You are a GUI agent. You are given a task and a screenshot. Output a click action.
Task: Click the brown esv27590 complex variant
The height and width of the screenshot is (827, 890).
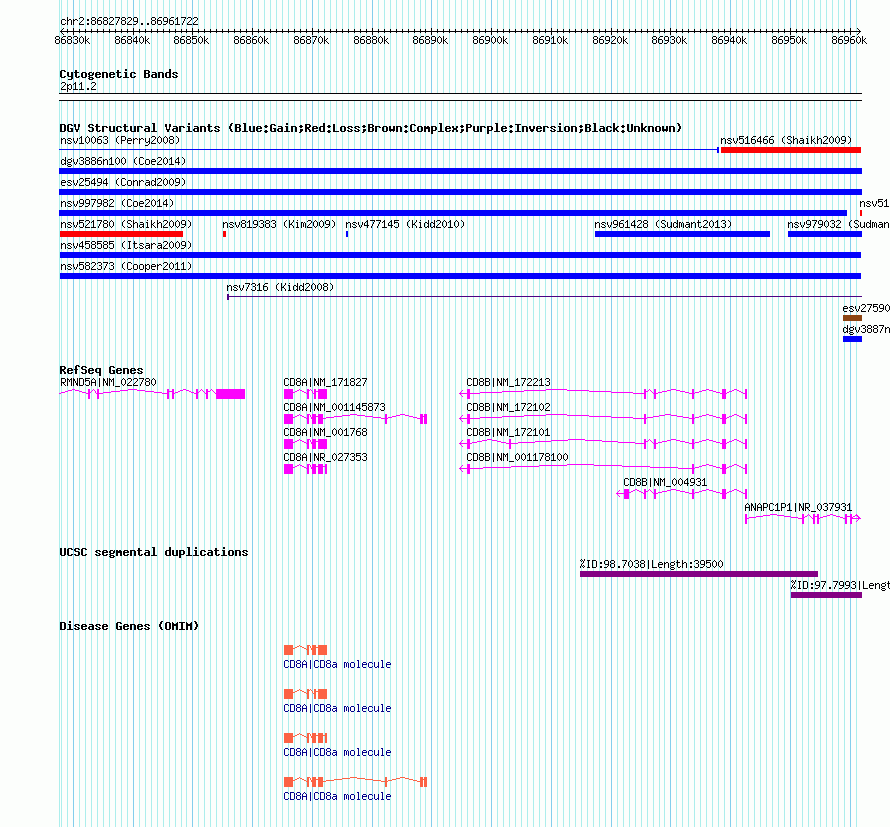(853, 318)
